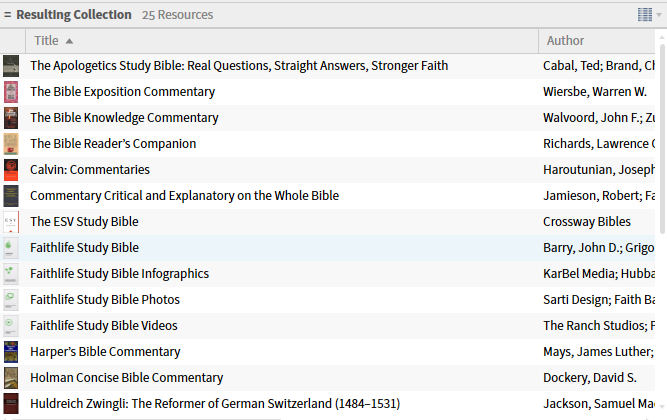Click the Harper's Bible Commentary cover icon
This screenshot has width=667, height=420.
click(x=11, y=352)
